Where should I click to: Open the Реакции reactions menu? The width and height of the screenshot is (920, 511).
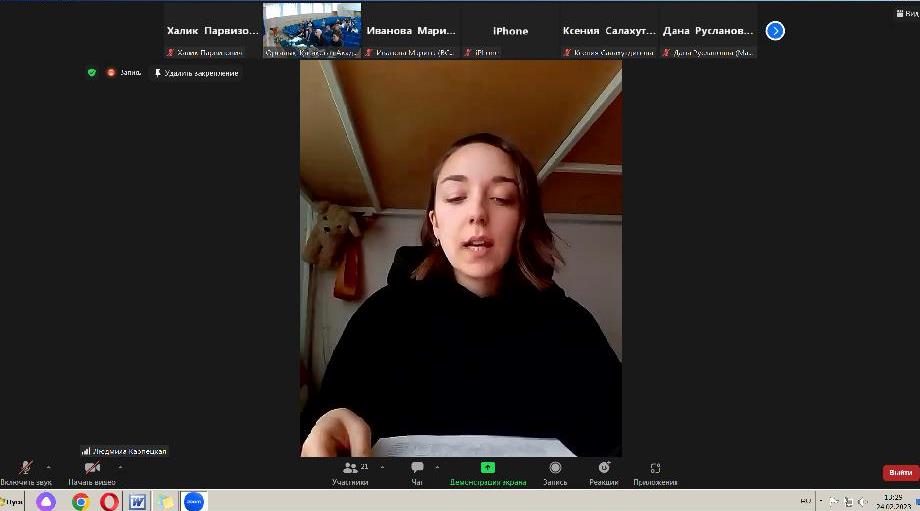coord(604,468)
